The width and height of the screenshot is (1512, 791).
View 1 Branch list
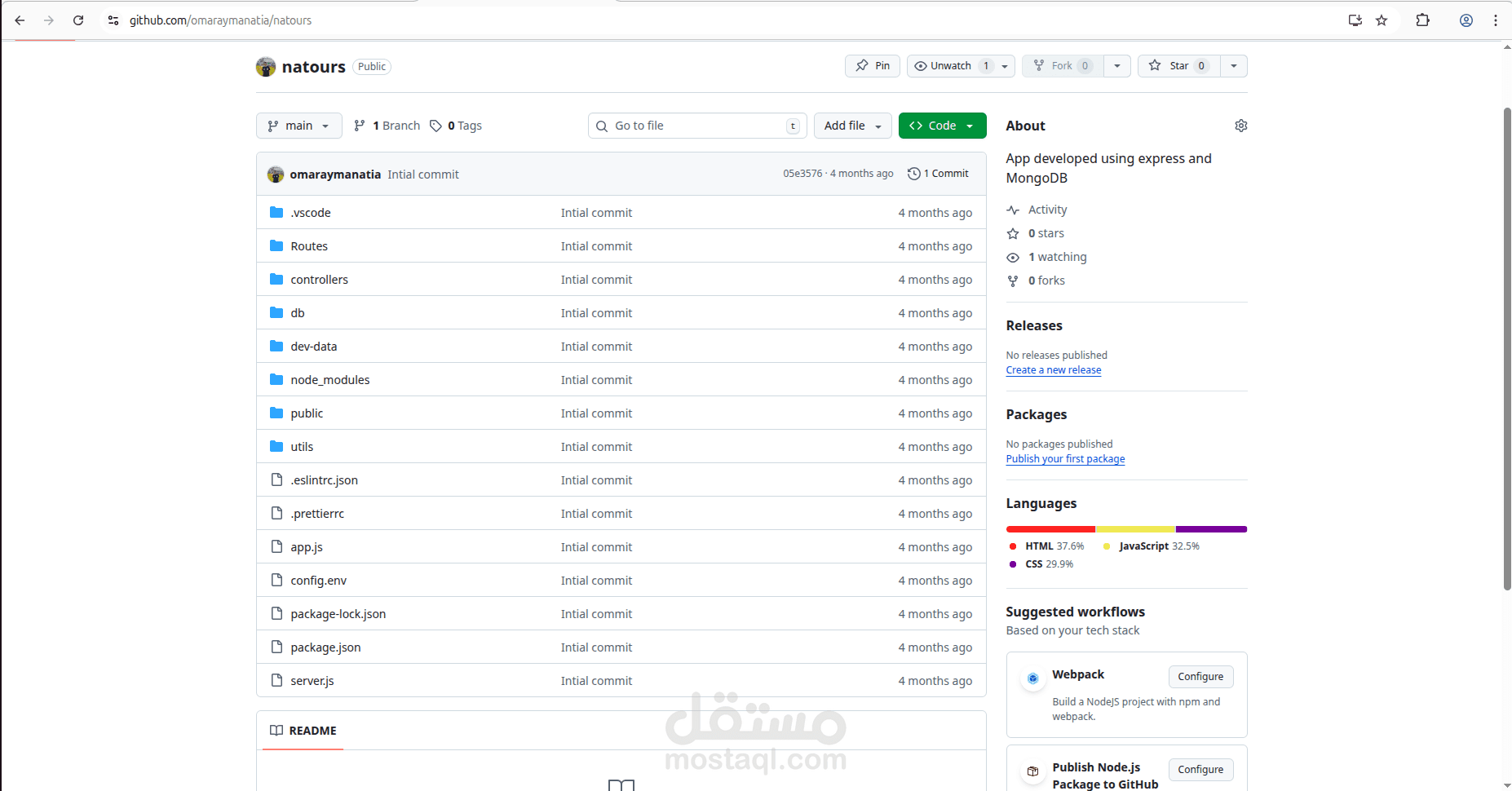387,126
